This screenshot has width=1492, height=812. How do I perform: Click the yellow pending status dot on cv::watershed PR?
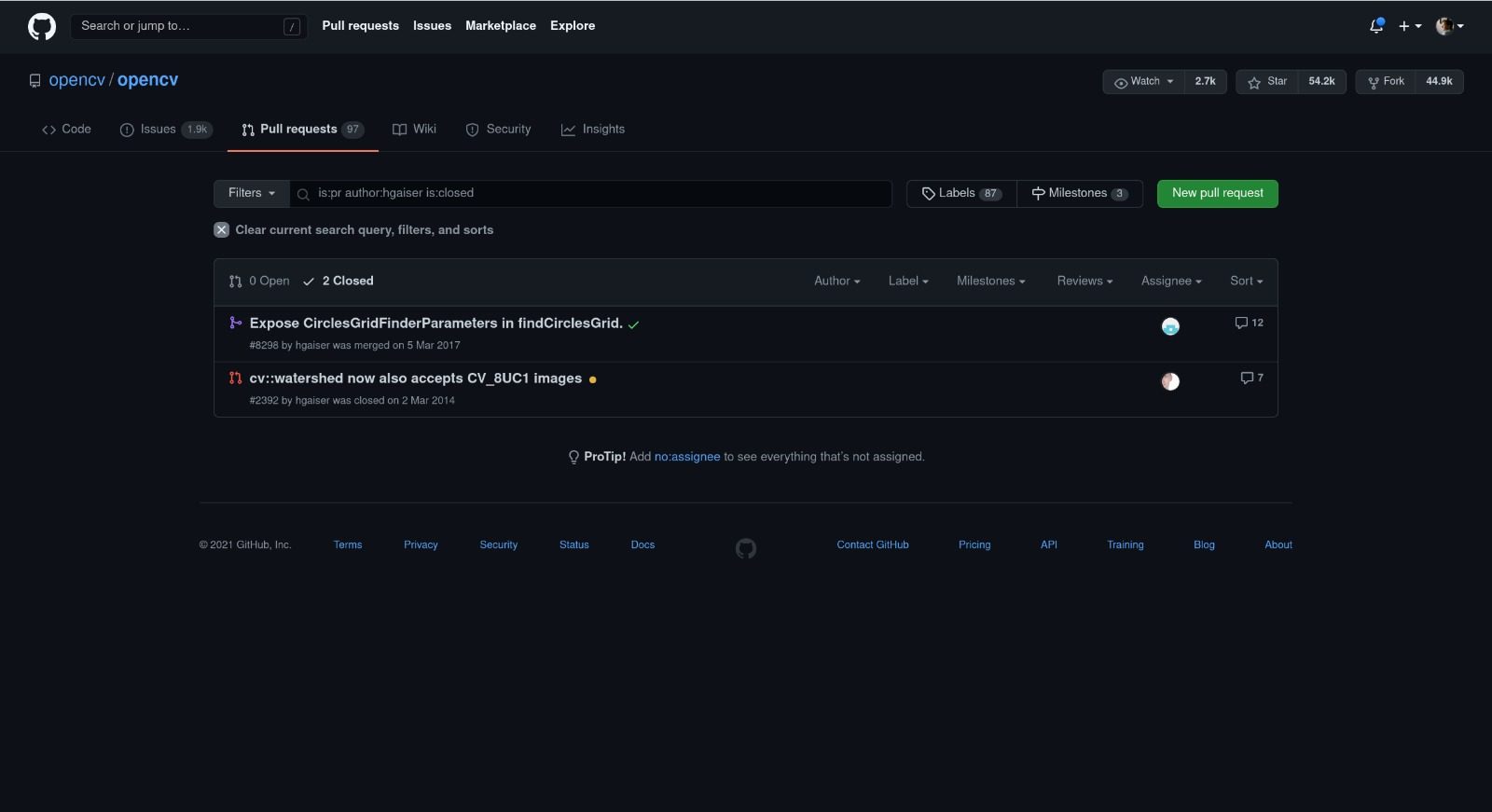click(x=593, y=379)
